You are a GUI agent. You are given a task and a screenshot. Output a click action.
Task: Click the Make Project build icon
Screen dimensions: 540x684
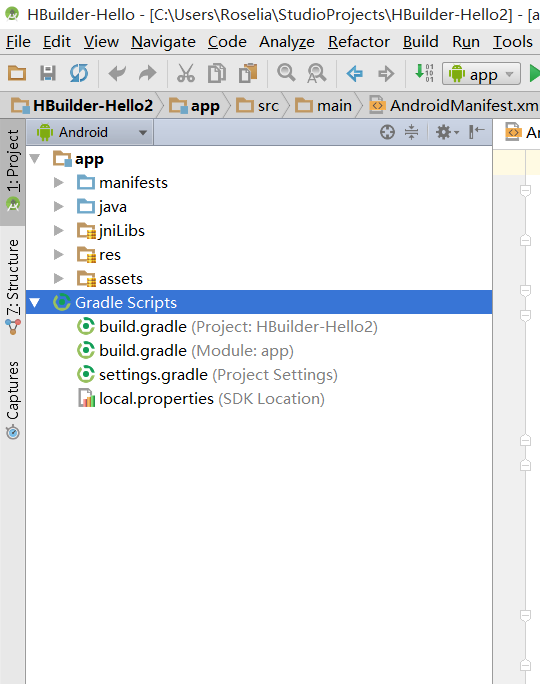pyautogui.click(x=424, y=72)
